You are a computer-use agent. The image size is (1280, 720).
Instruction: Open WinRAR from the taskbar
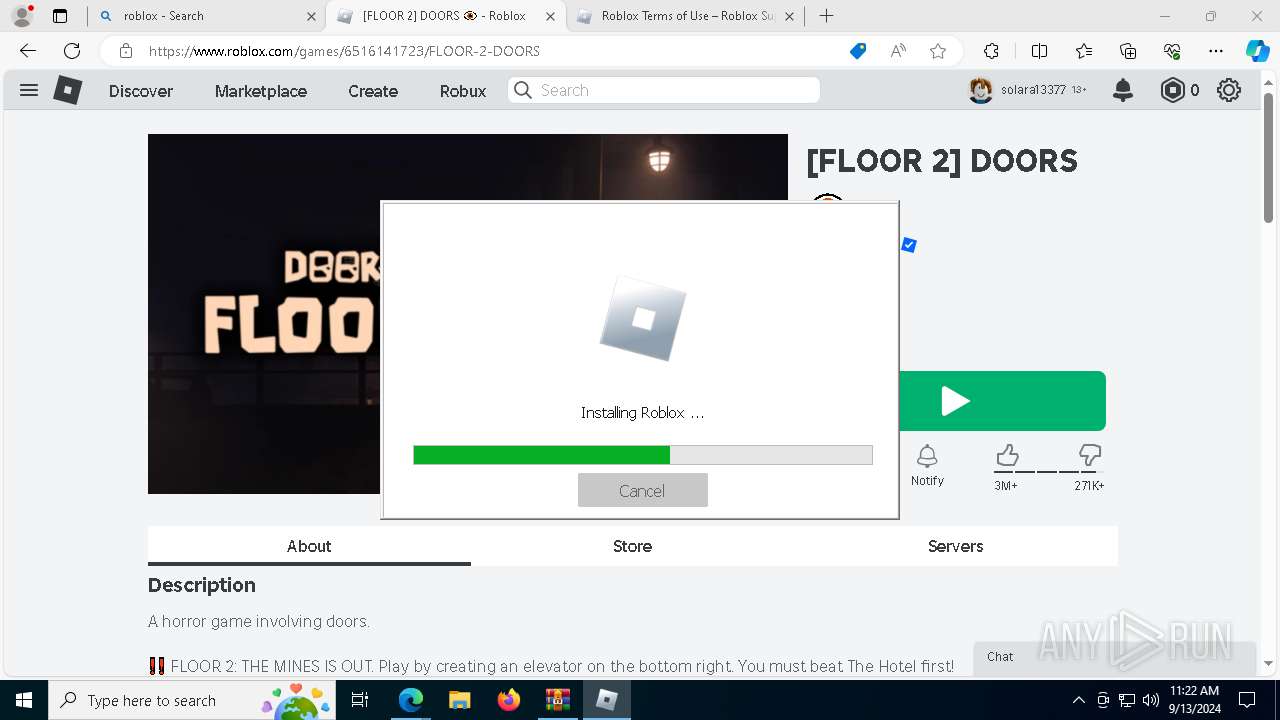[x=557, y=700]
